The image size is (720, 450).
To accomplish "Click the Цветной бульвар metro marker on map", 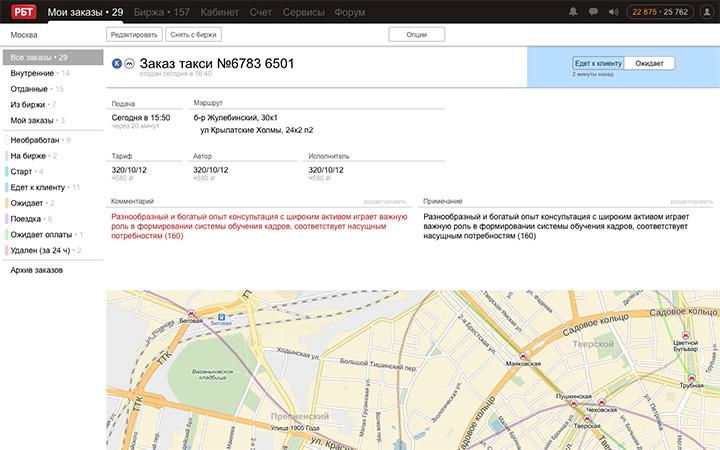I will click(x=686, y=336).
